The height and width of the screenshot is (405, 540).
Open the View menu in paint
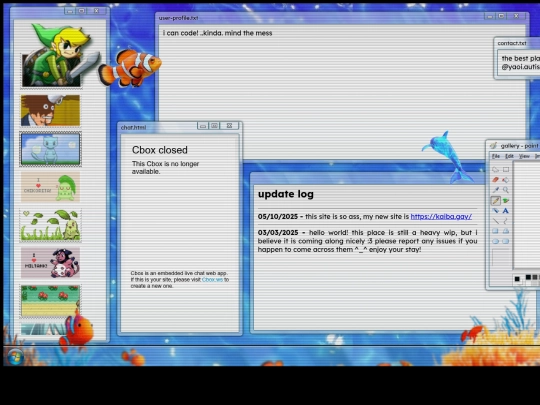524,156
